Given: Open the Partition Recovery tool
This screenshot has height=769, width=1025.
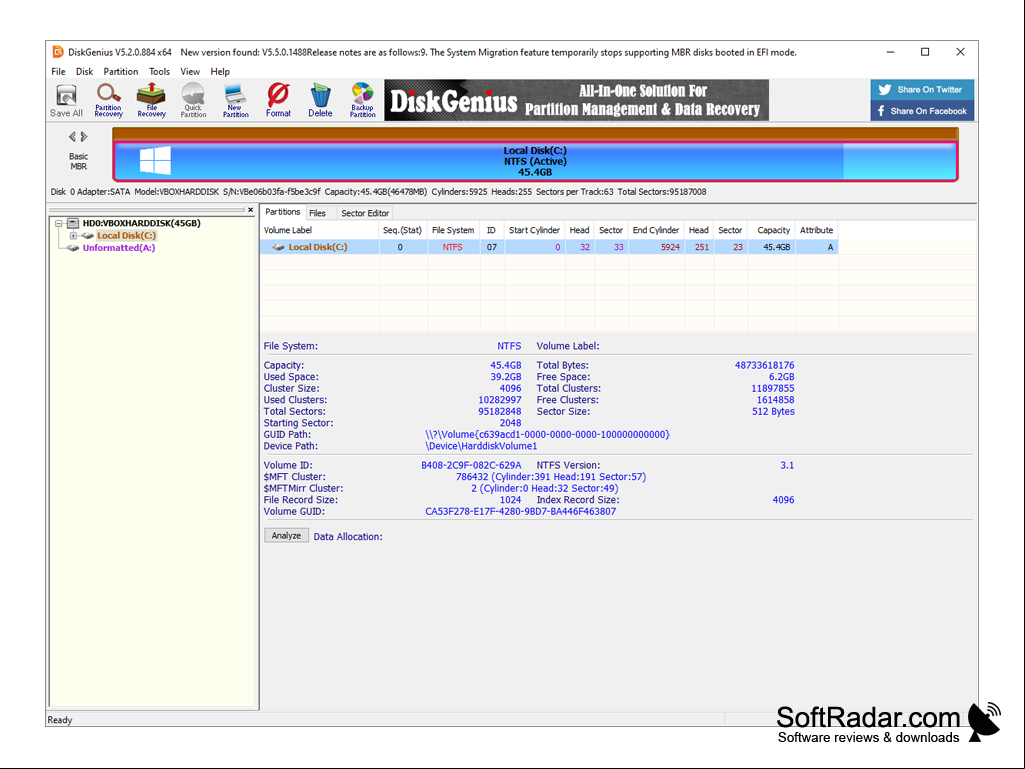Looking at the screenshot, I should point(109,101).
